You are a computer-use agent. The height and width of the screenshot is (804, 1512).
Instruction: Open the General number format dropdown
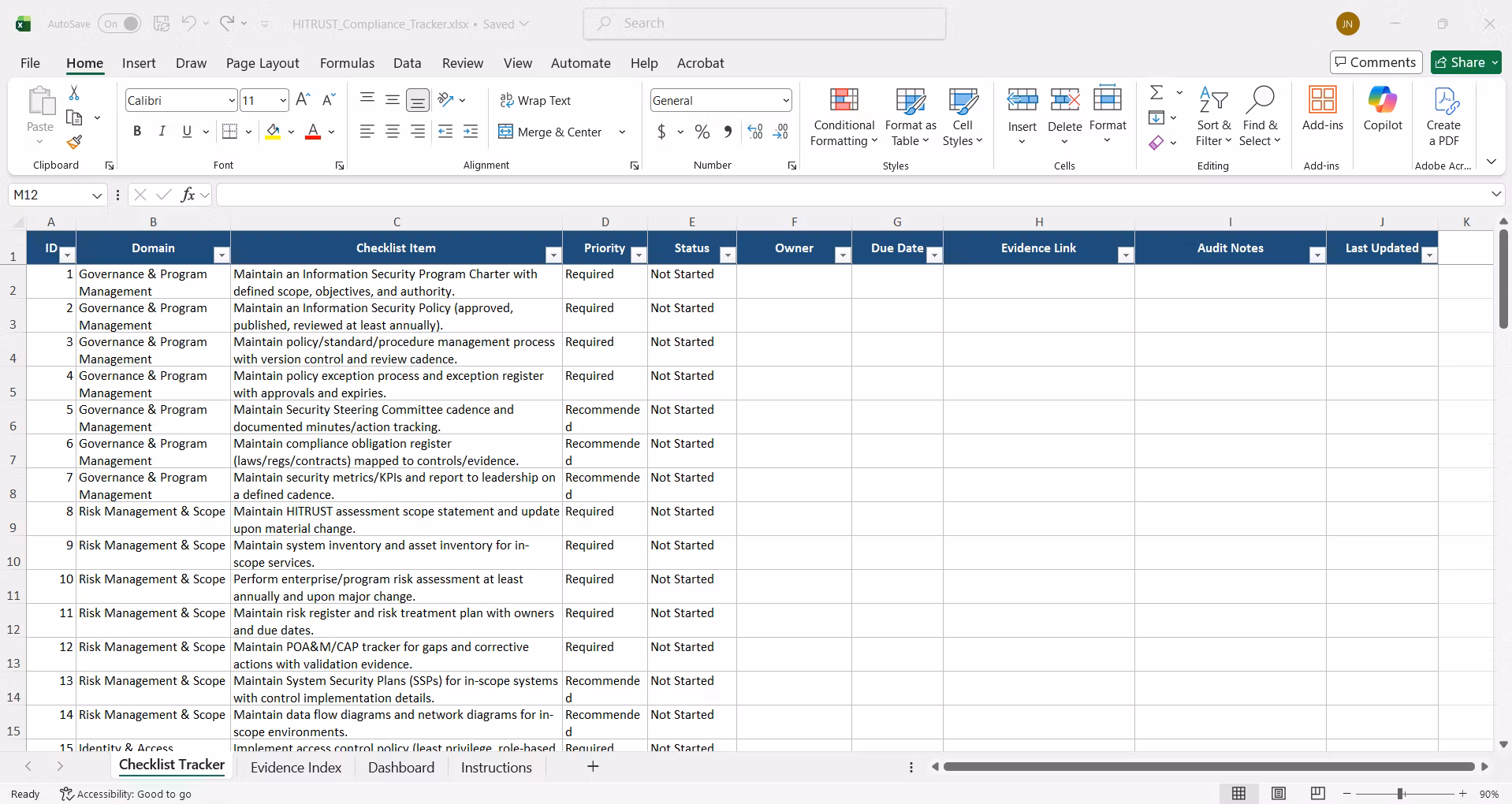coord(786,100)
